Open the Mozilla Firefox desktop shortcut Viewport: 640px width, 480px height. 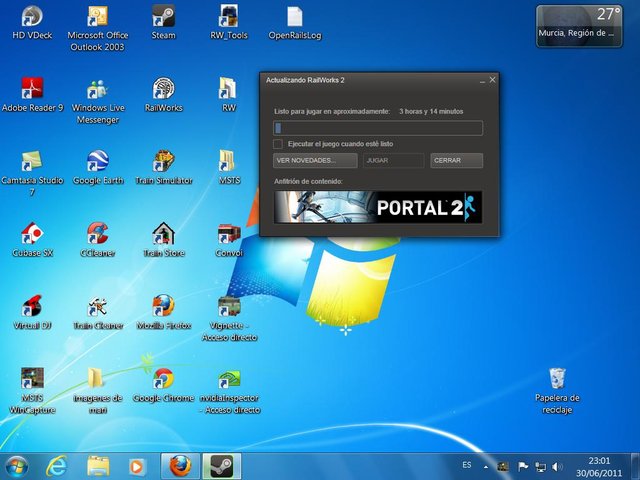coord(163,307)
